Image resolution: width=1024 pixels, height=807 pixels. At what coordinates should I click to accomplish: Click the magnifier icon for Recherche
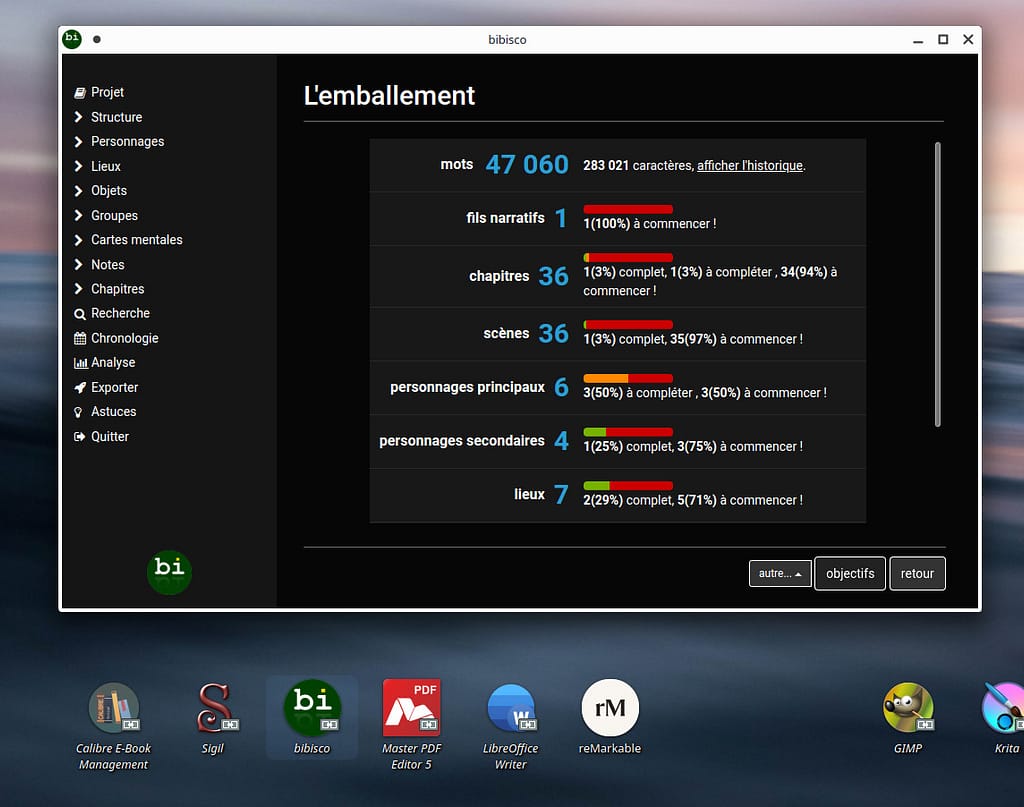pyautogui.click(x=80, y=314)
